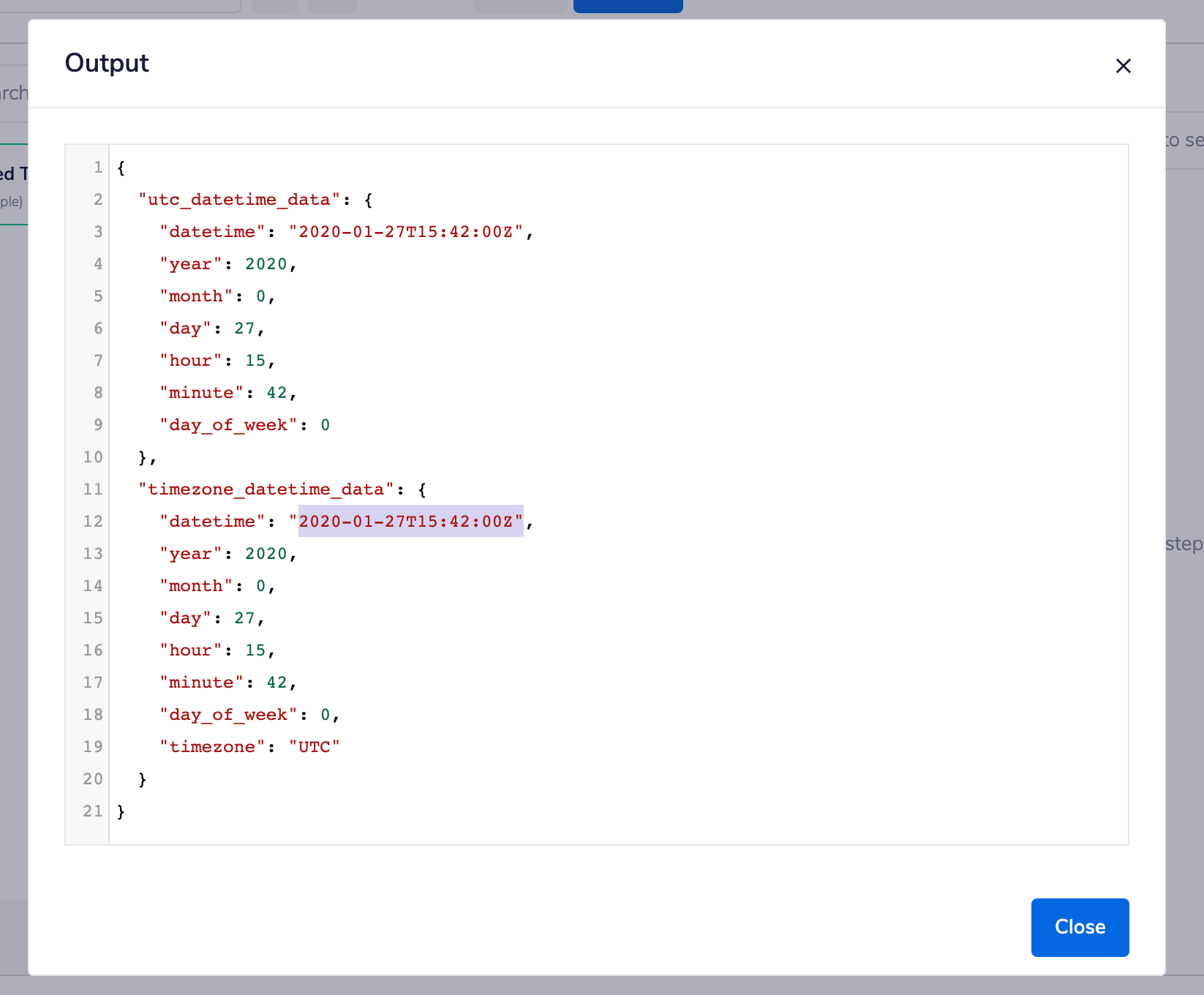
Task: Select the highlighted datetime value on line 12
Action: (410, 521)
